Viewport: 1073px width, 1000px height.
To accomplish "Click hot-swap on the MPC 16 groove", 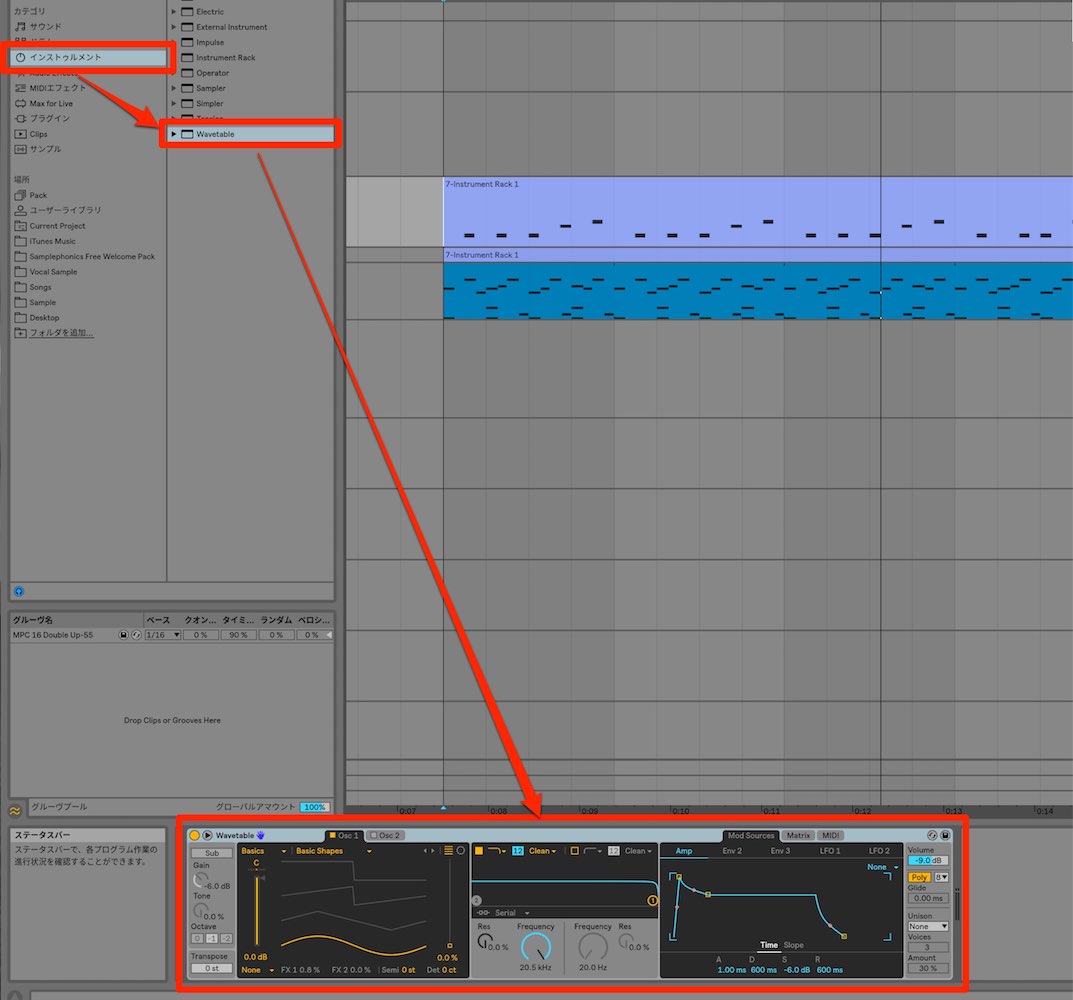I will click(136, 635).
